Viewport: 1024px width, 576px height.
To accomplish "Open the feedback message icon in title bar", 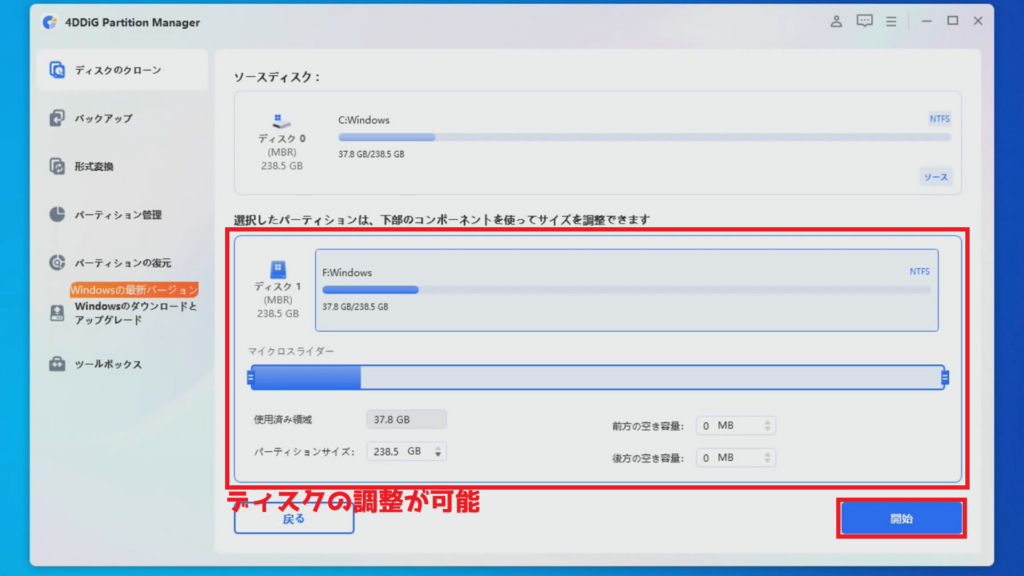I will click(x=864, y=21).
